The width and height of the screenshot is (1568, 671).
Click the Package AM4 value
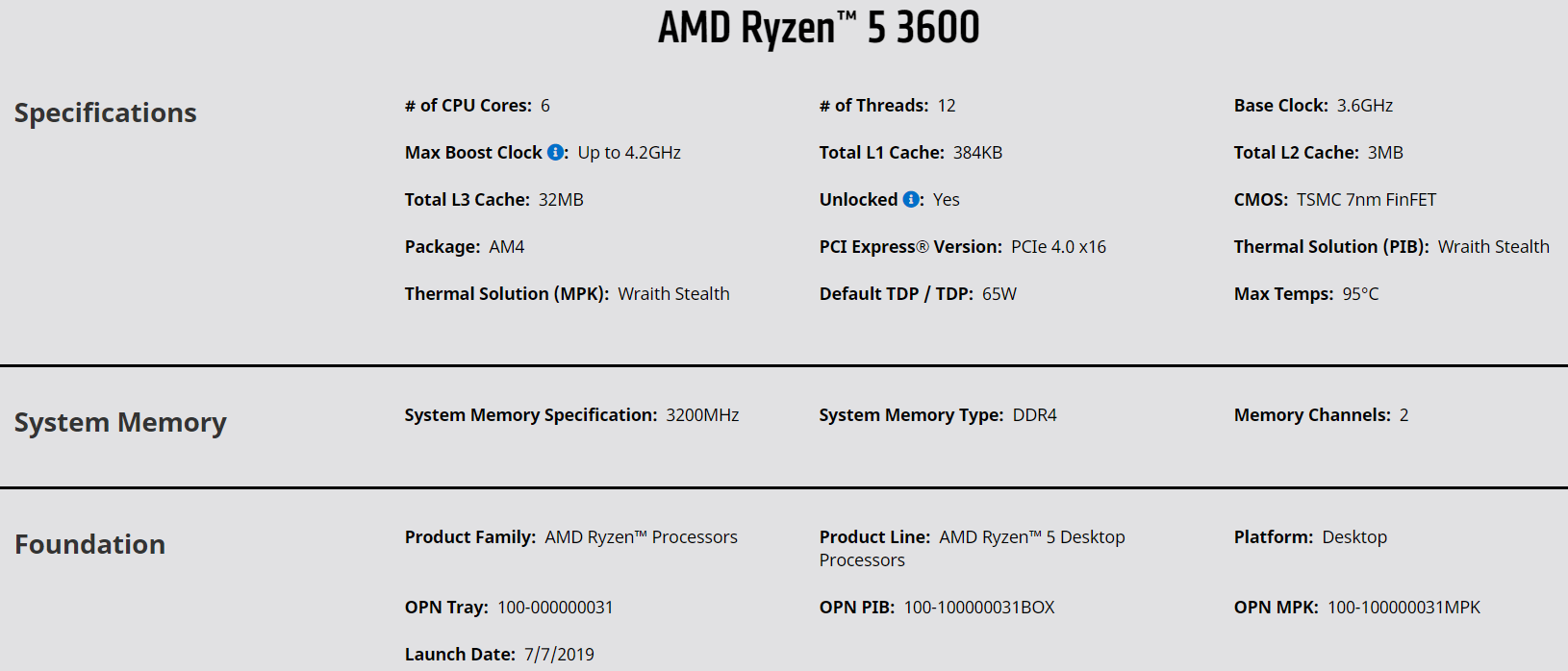tap(506, 247)
